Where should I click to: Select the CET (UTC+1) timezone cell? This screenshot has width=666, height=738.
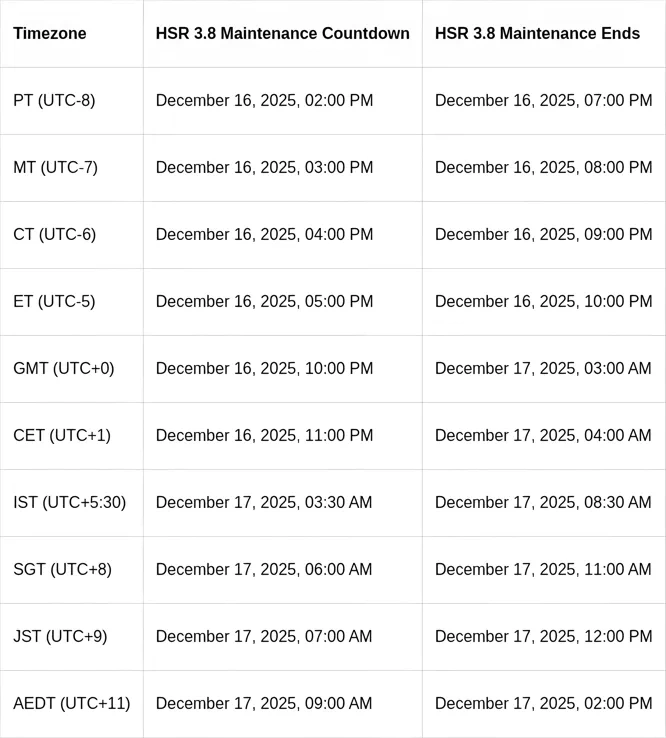tap(62, 436)
